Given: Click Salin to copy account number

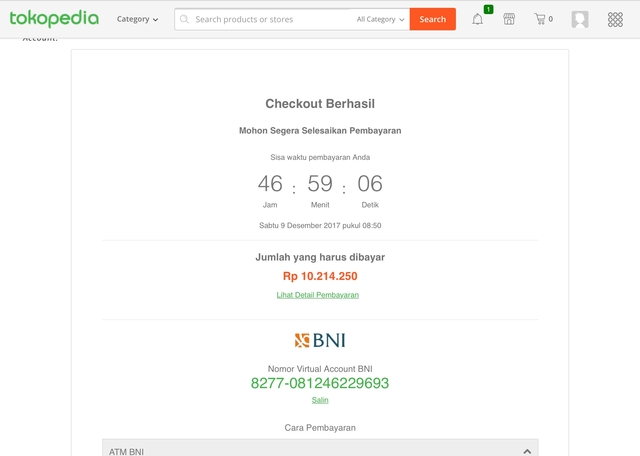Looking at the screenshot, I should pyautogui.click(x=320, y=400).
